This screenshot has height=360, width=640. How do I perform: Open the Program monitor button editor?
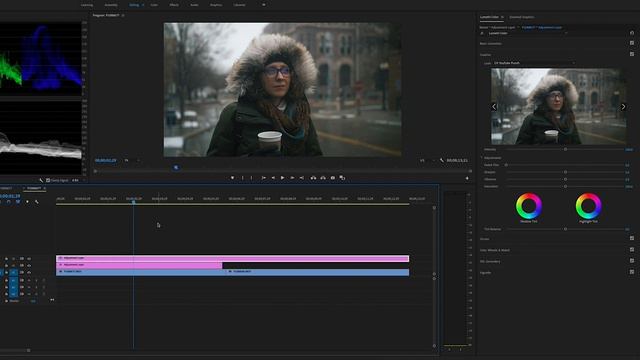tap(467, 178)
